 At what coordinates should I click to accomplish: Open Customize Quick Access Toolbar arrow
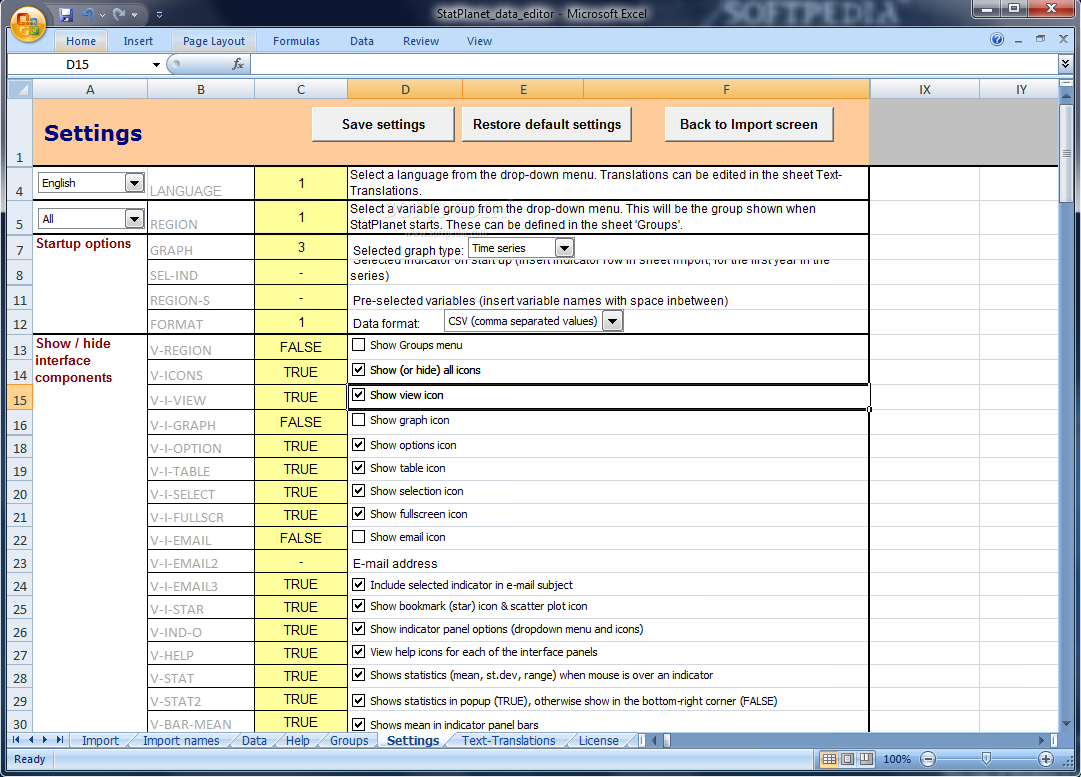[159, 14]
